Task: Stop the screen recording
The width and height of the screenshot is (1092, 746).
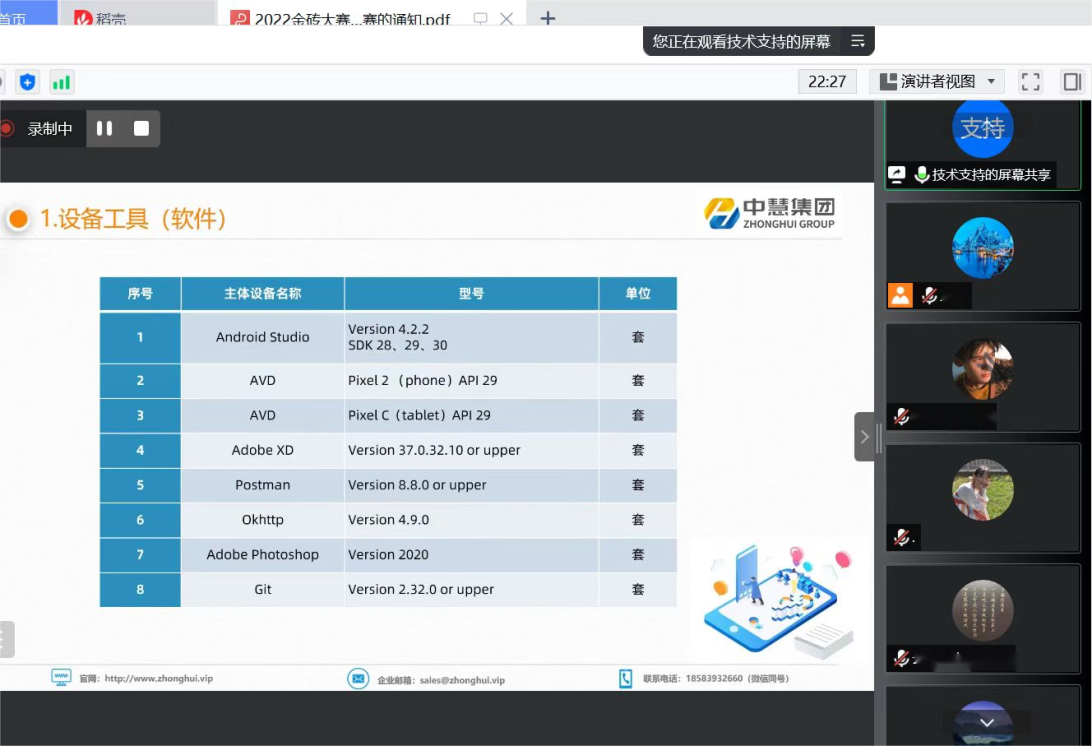Action: click(141, 128)
